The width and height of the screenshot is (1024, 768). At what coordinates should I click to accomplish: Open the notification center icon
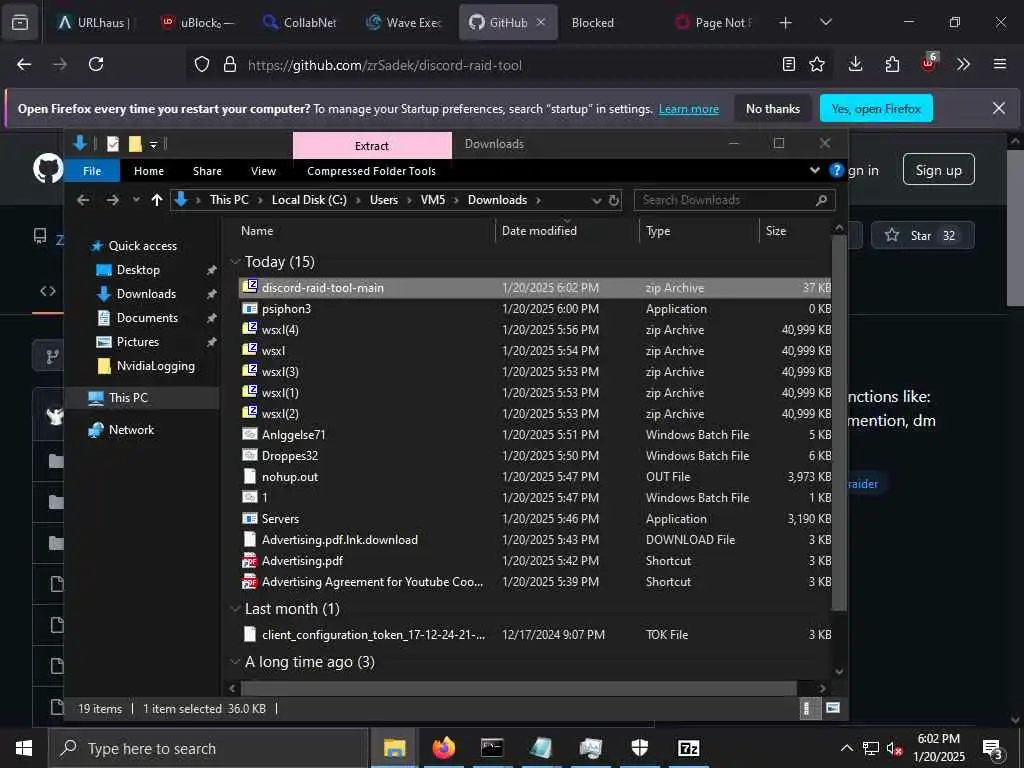point(993,749)
